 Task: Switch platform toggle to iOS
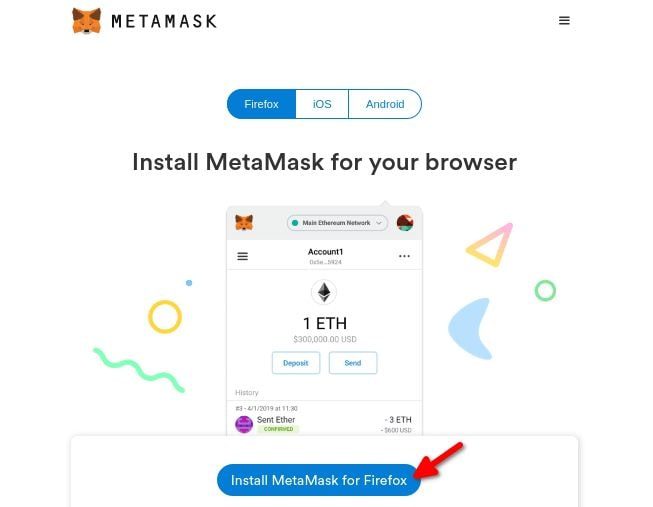click(322, 104)
